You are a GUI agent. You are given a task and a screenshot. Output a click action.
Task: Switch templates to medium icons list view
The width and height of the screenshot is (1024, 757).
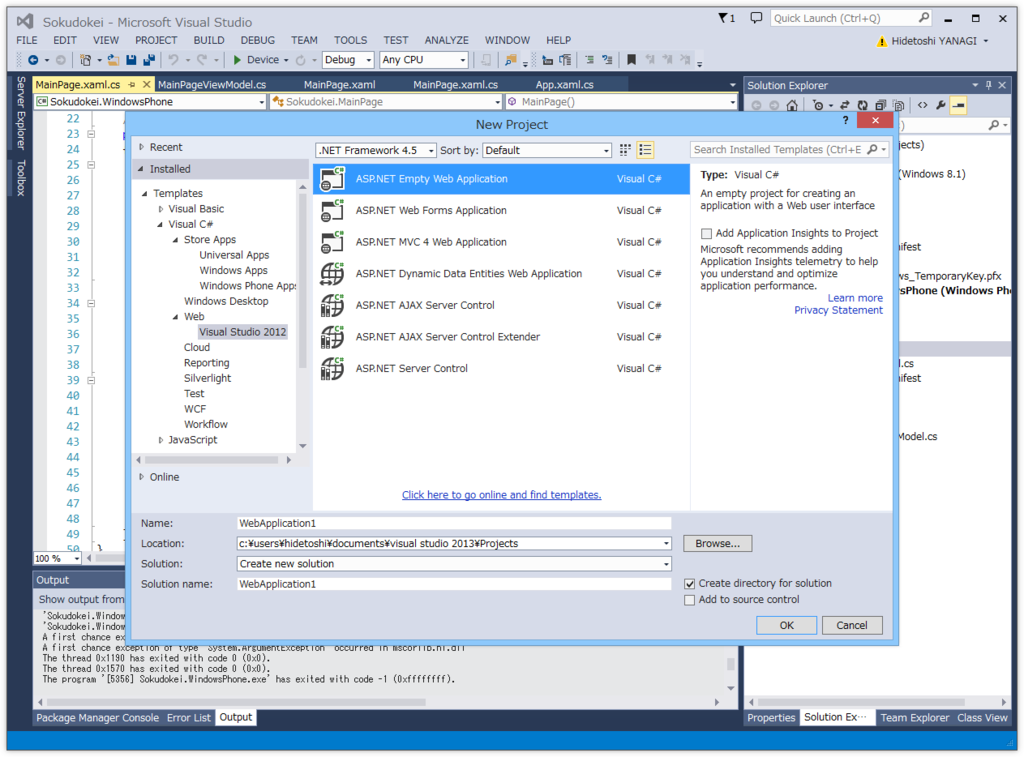coord(645,150)
